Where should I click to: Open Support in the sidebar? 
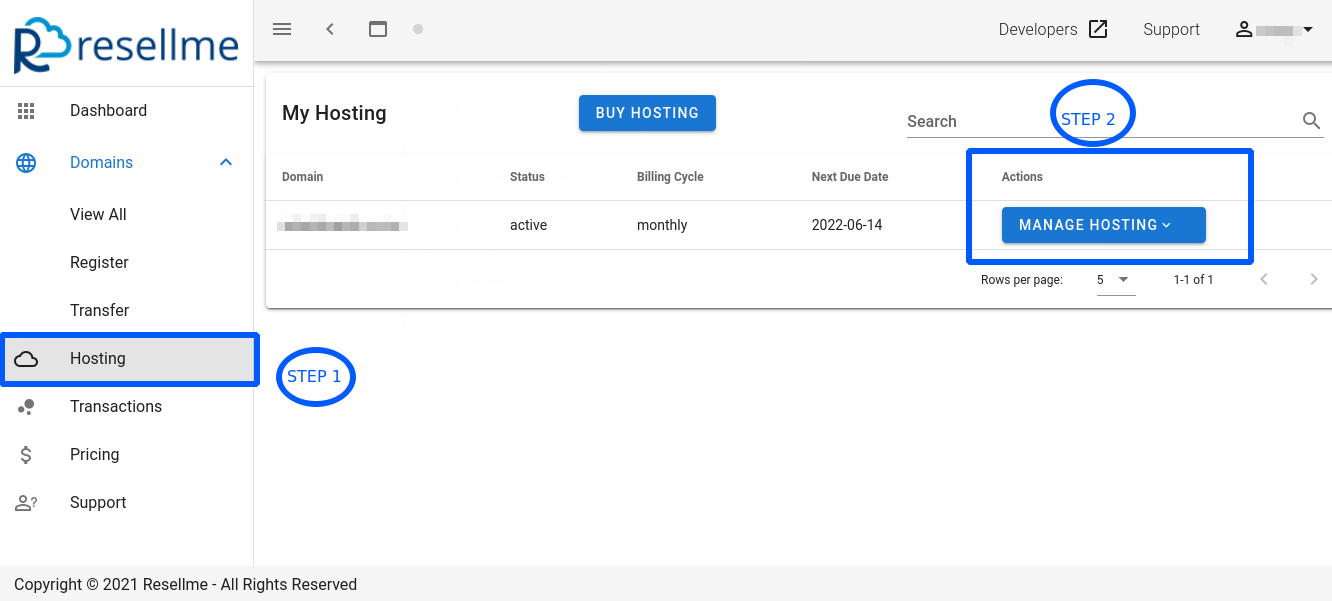click(x=98, y=503)
